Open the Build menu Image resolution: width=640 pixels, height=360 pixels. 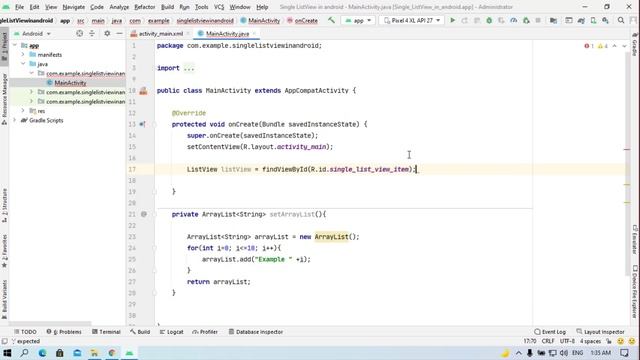[x=167, y=7]
